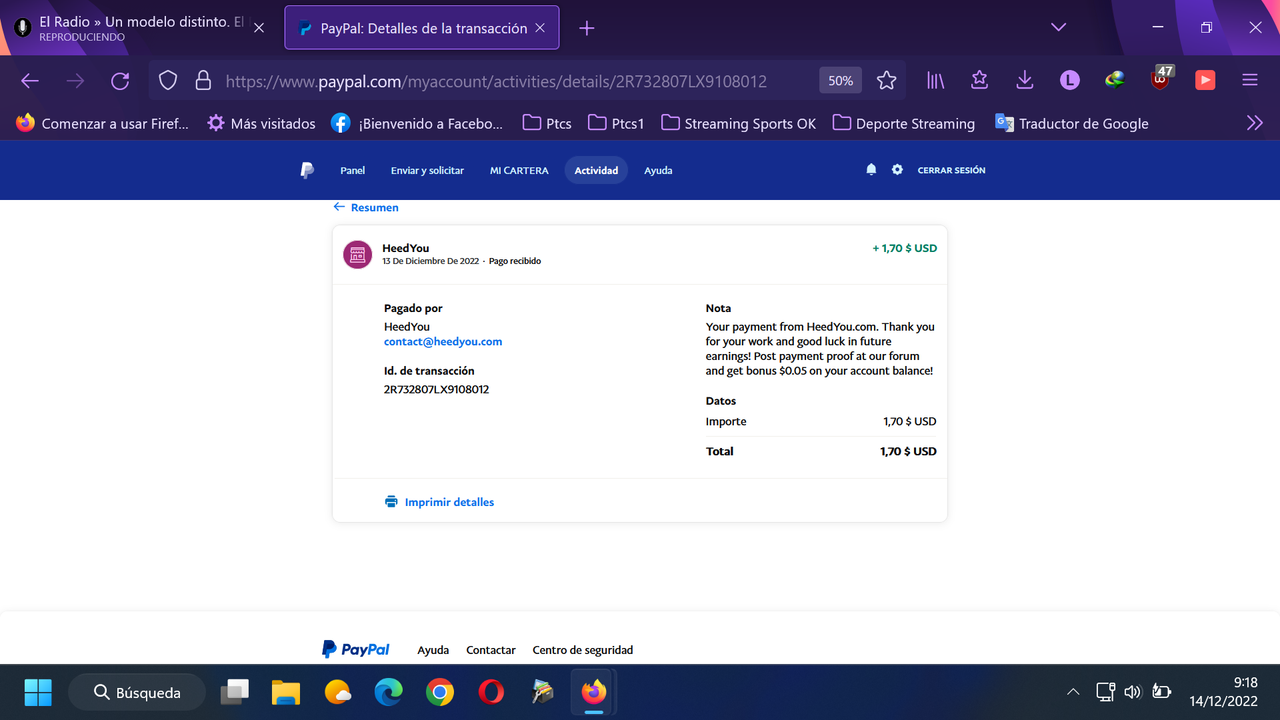The height and width of the screenshot is (720, 1280).
Task: Open the starred bookmarks toolbar icon
Action: point(979,81)
